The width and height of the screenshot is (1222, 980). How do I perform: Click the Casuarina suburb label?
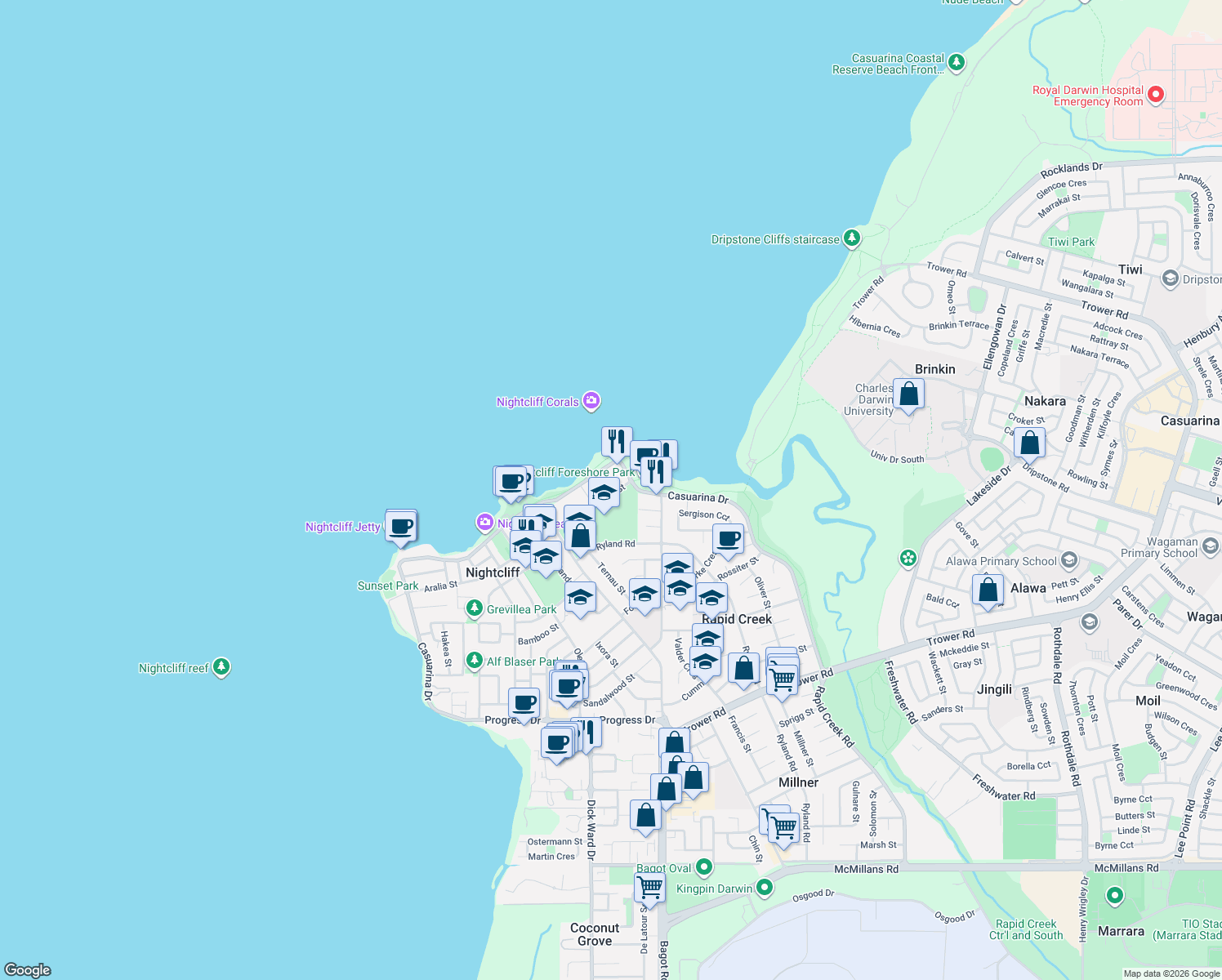pos(1190,421)
